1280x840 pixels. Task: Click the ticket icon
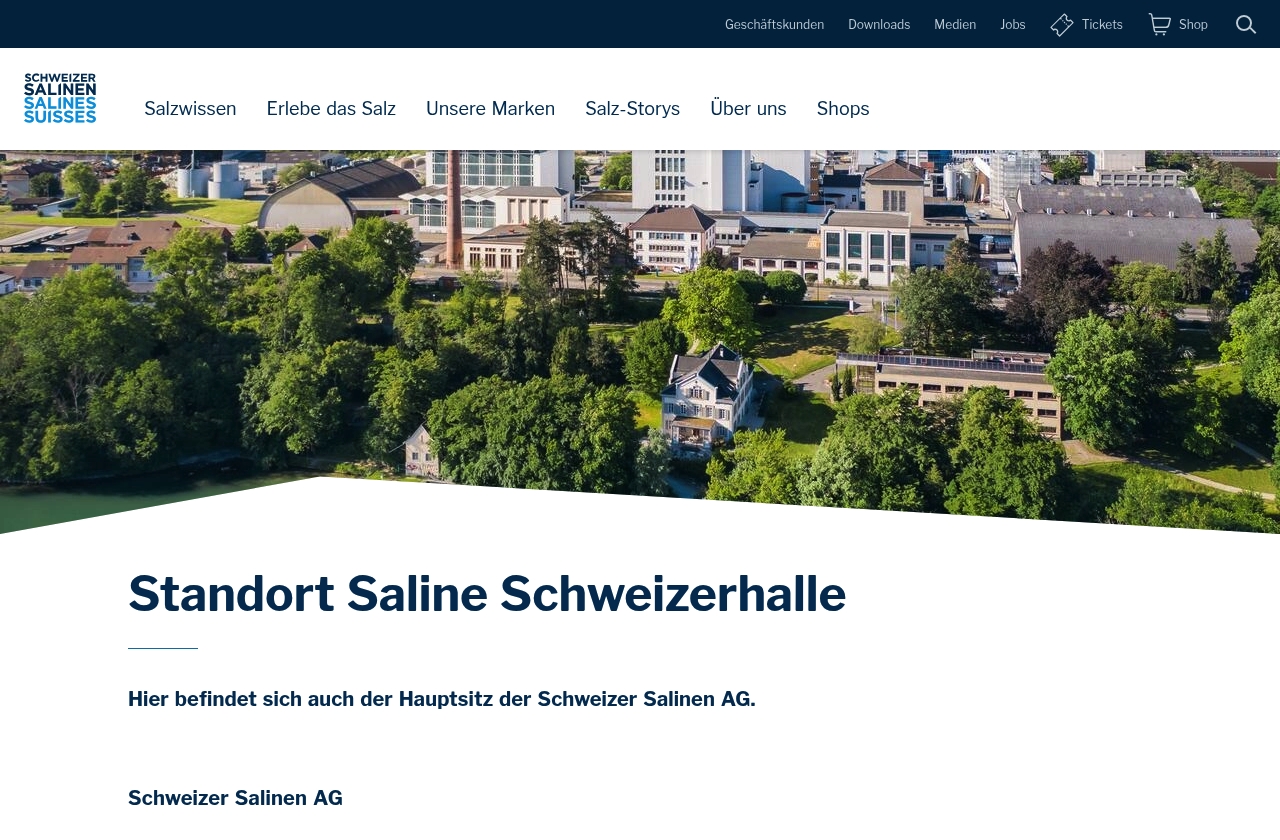point(1062,25)
